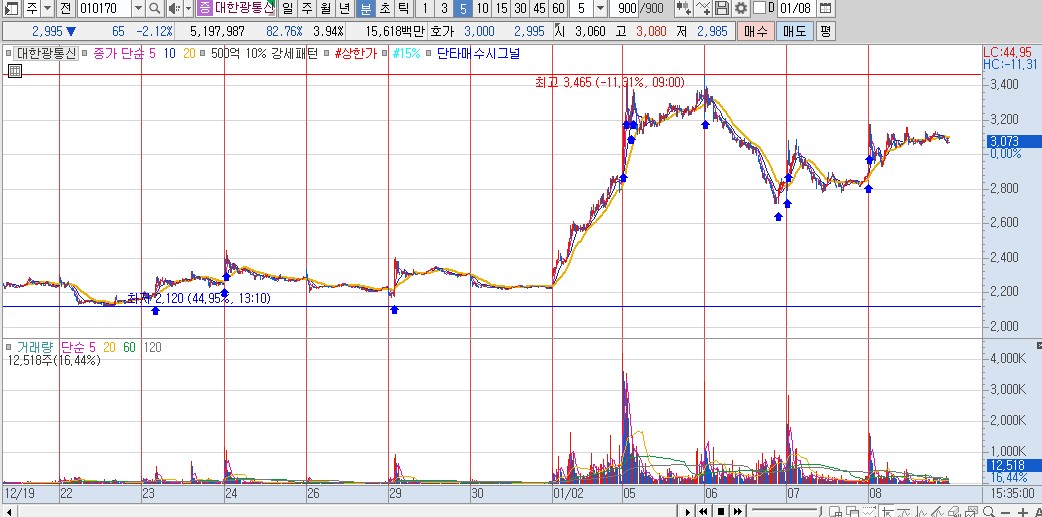
Task: Click the chart layout icon at top-left
Action: click(x=12, y=9)
